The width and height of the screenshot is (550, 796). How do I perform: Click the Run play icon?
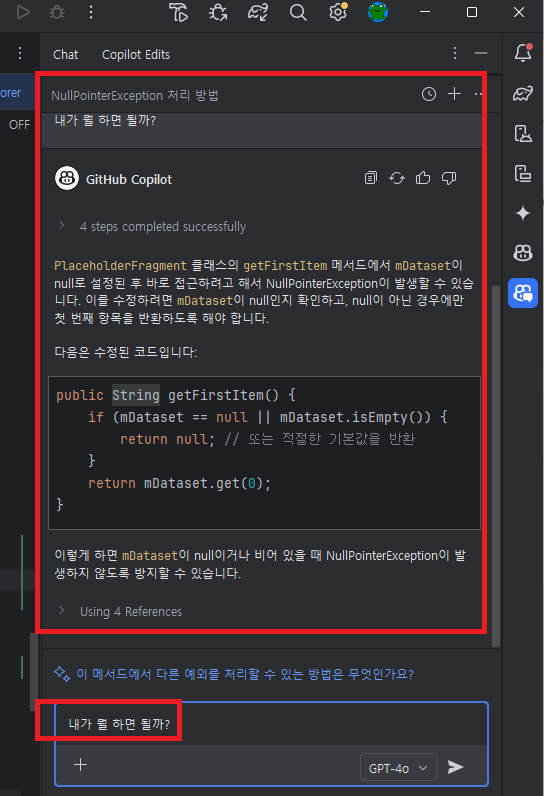pyautogui.click(x=23, y=12)
